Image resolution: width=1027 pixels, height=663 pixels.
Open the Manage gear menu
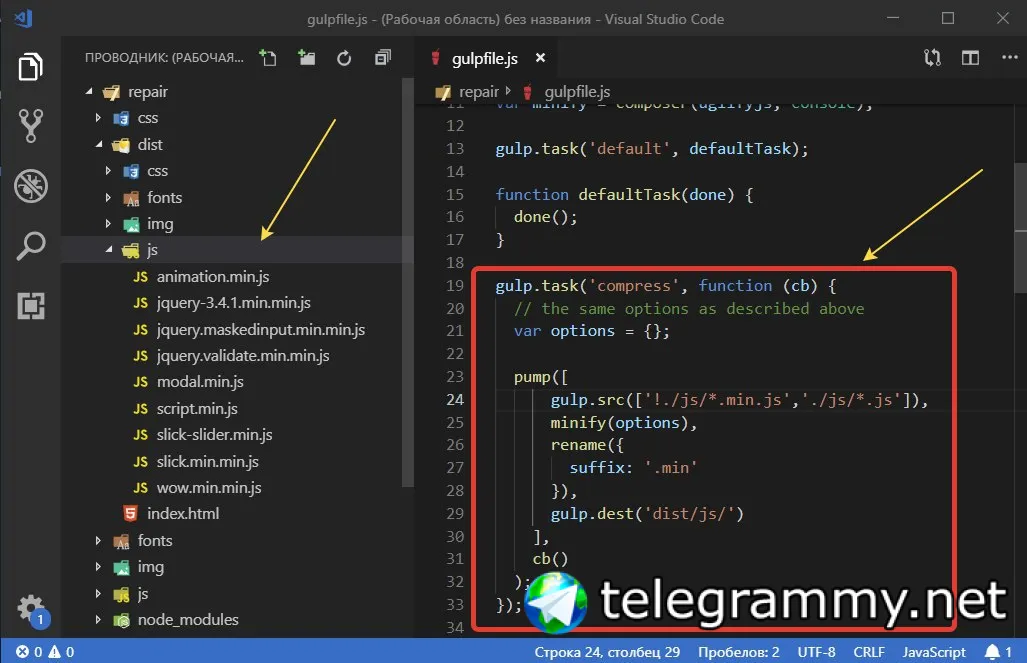30,608
